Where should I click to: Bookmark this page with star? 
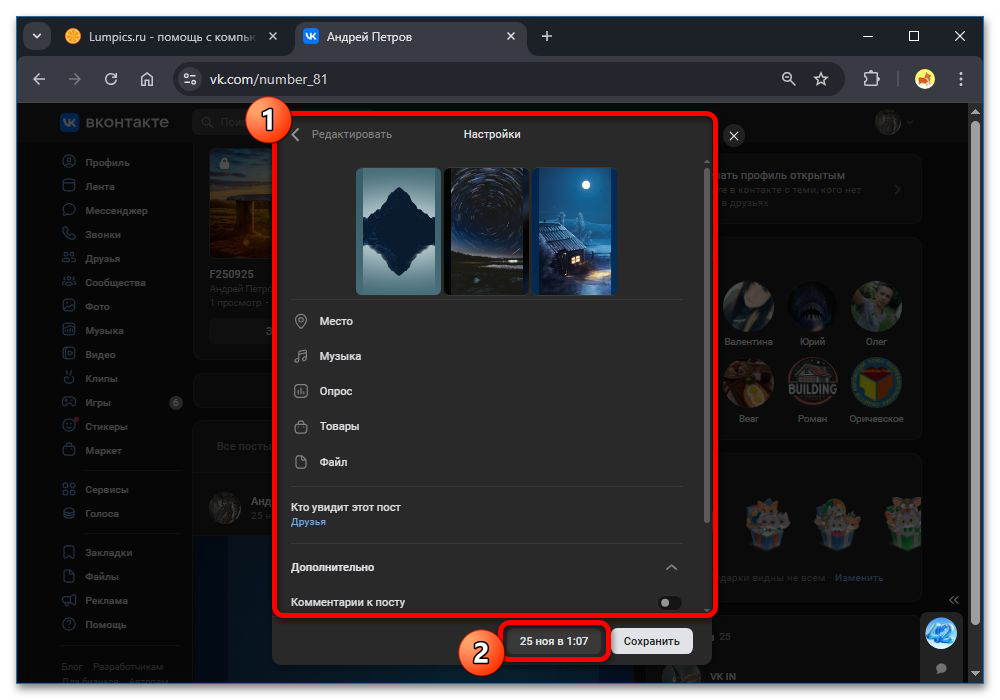coord(821,79)
